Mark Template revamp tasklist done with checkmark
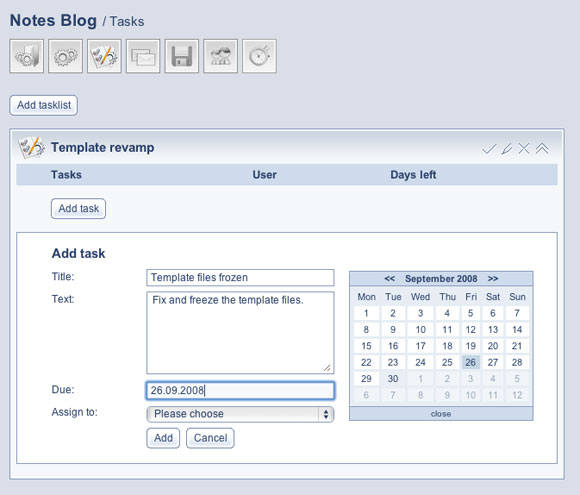 point(489,149)
